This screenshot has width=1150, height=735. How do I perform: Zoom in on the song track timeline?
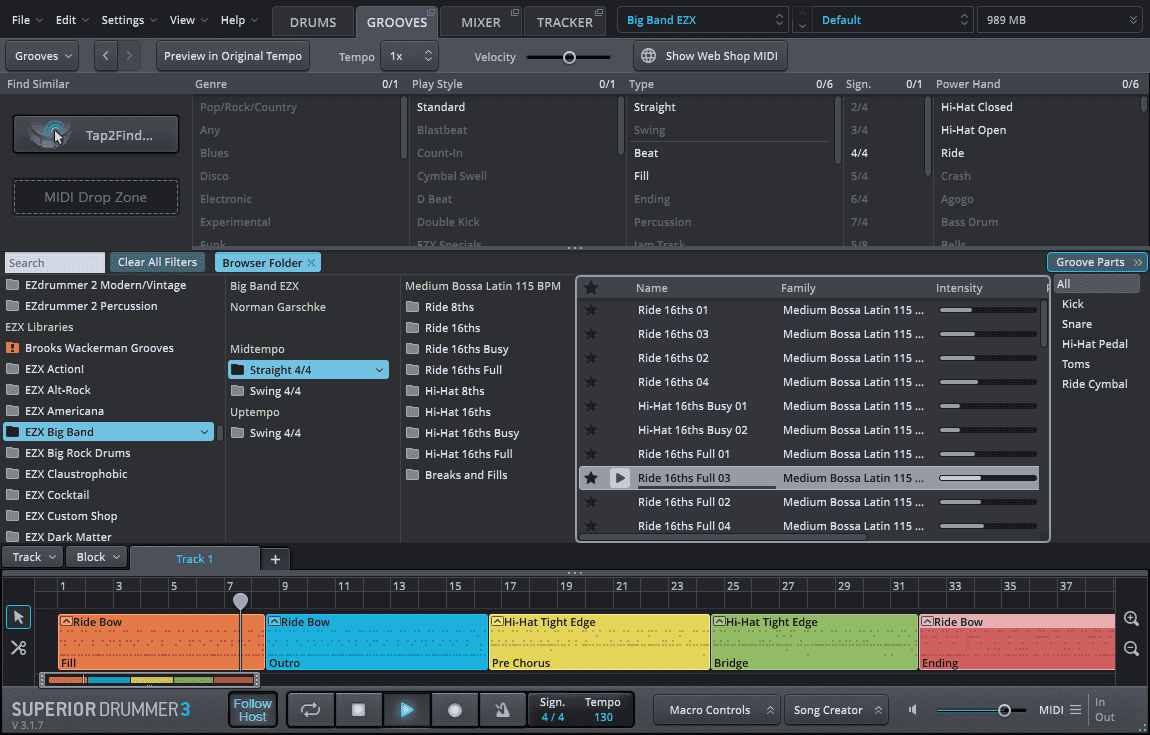1131,618
